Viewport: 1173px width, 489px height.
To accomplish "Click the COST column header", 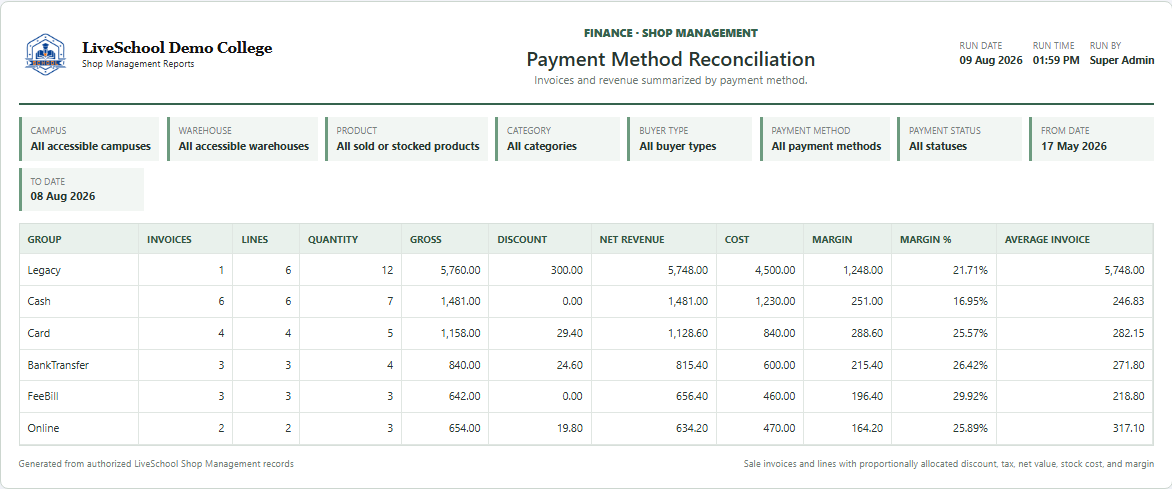I will tap(760, 239).
